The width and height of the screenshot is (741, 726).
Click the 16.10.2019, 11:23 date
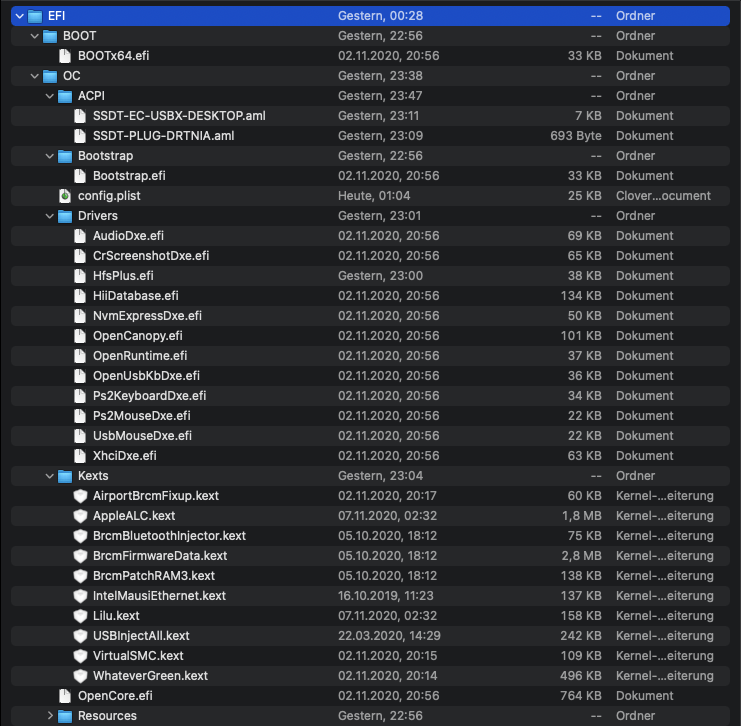click(x=386, y=596)
